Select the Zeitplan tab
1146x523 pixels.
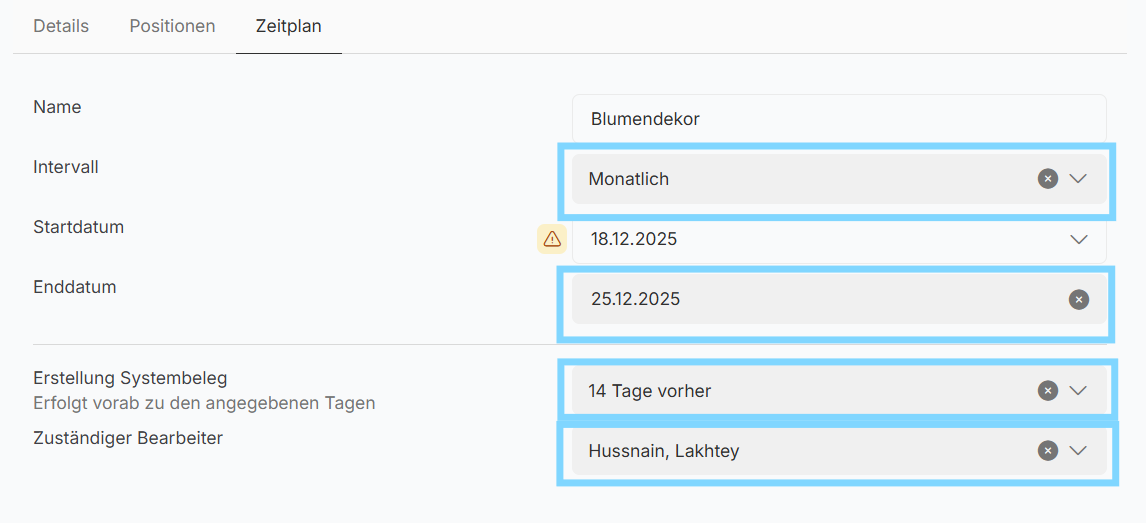pos(288,26)
